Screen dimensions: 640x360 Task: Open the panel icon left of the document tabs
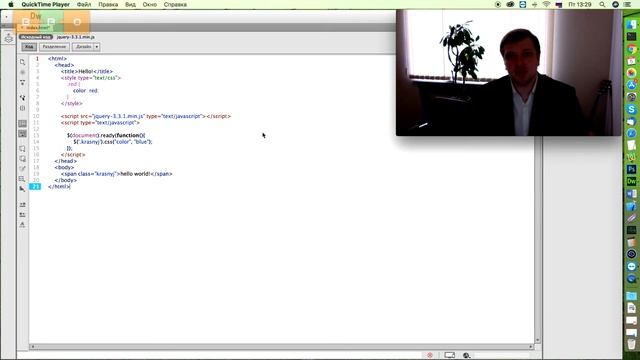point(9,39)
